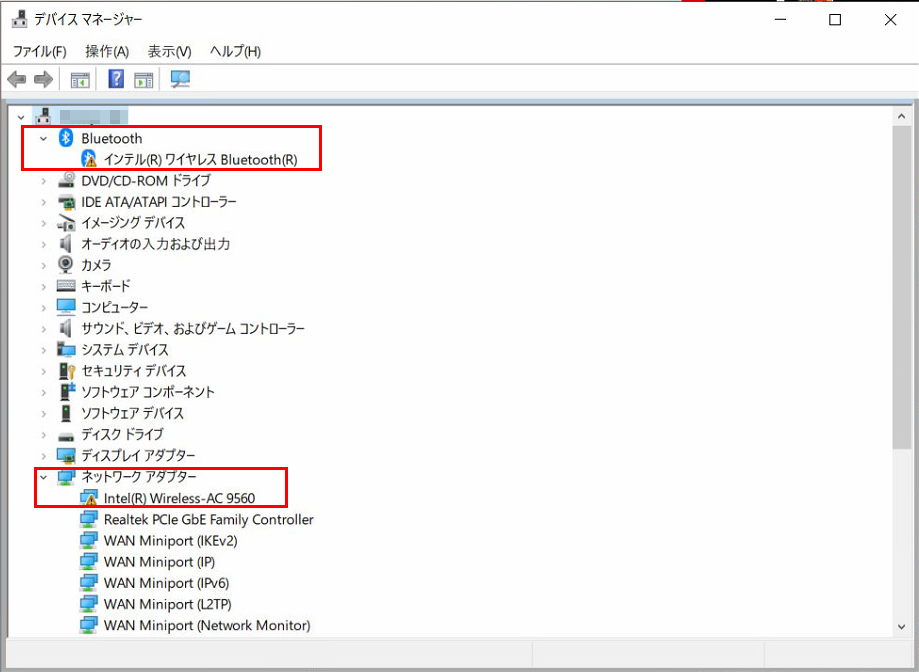
Task: Click the サウンド、ビデオ controller speaker icon
Action: click(x=66, y=328)
